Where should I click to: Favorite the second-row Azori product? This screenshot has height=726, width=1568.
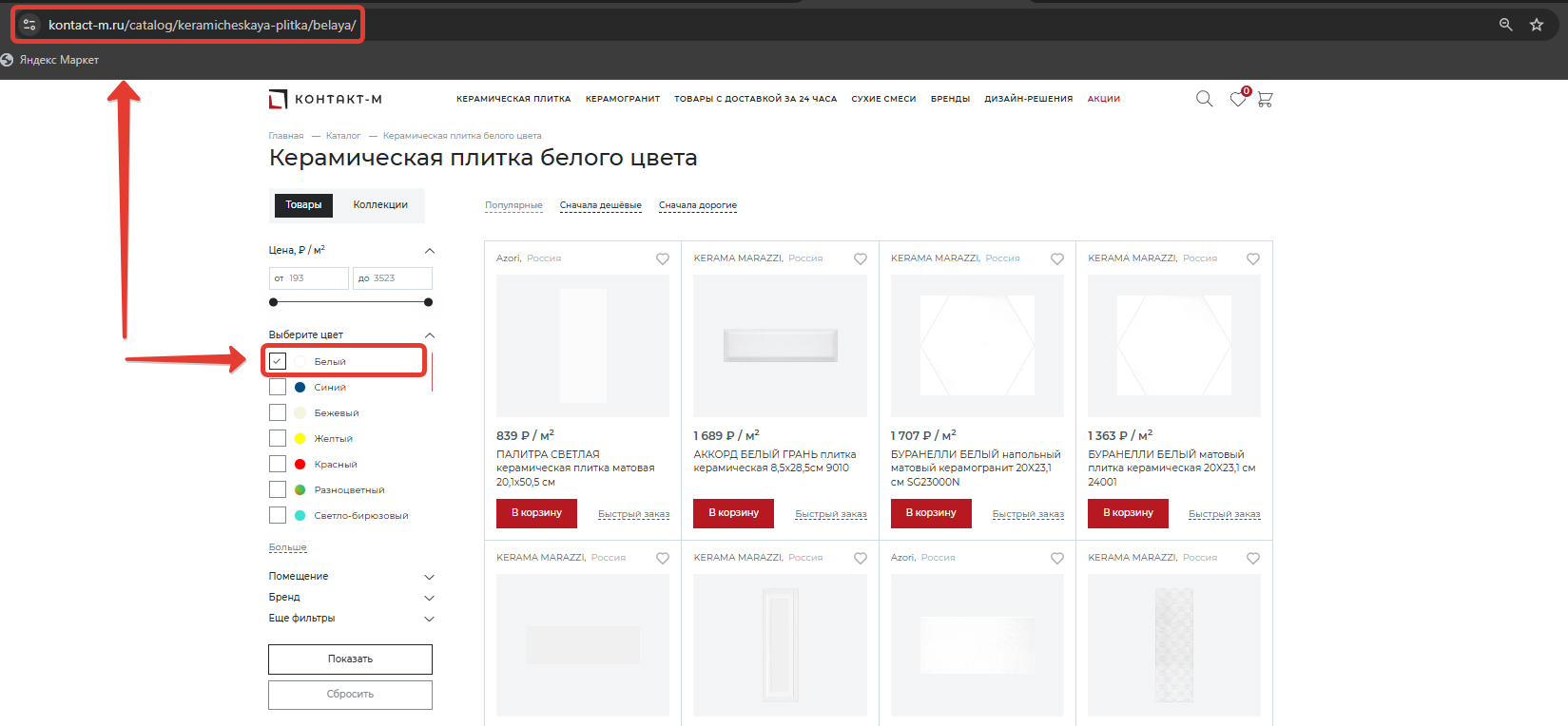click(x=1057, y=558)
